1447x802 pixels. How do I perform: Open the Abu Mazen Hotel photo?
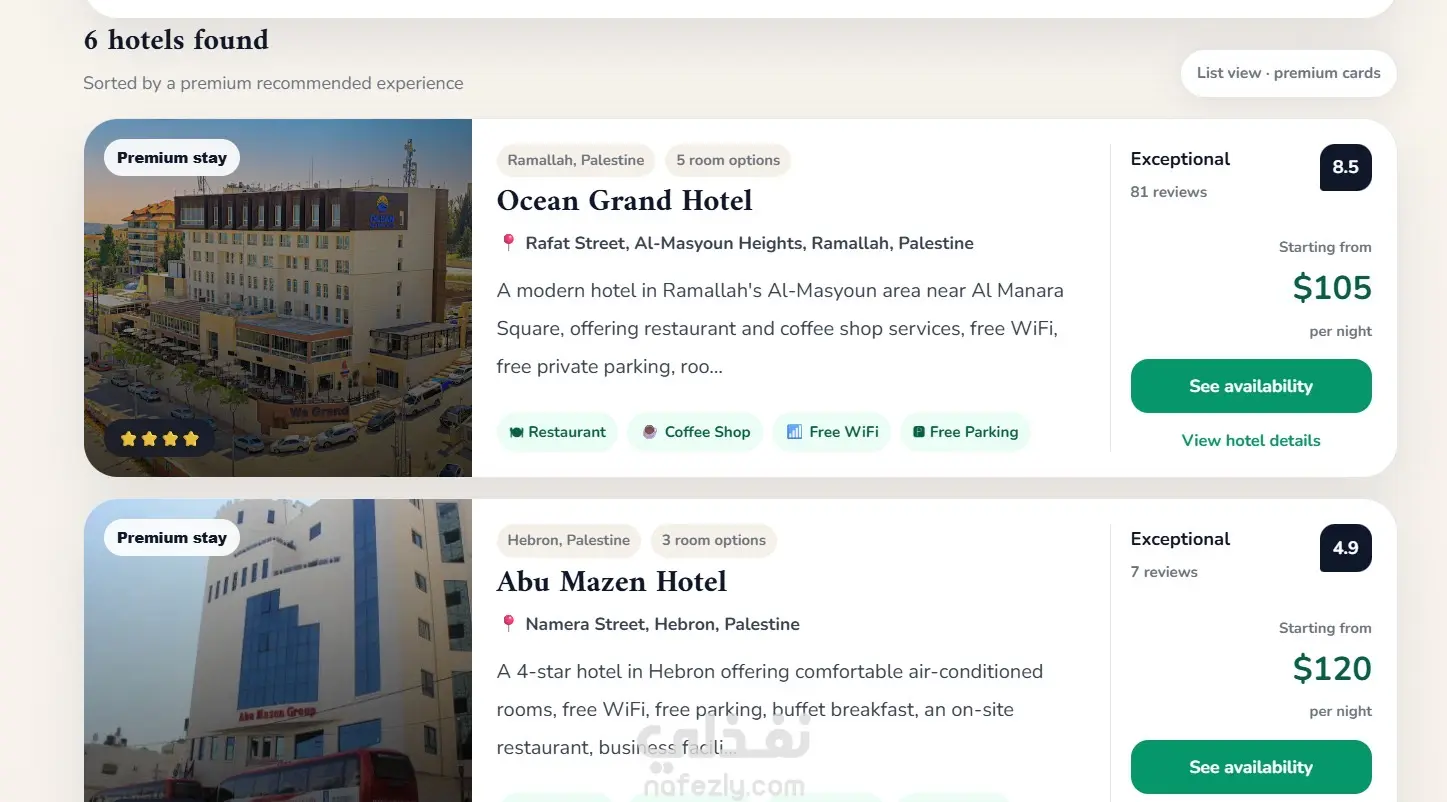point(278,651)
